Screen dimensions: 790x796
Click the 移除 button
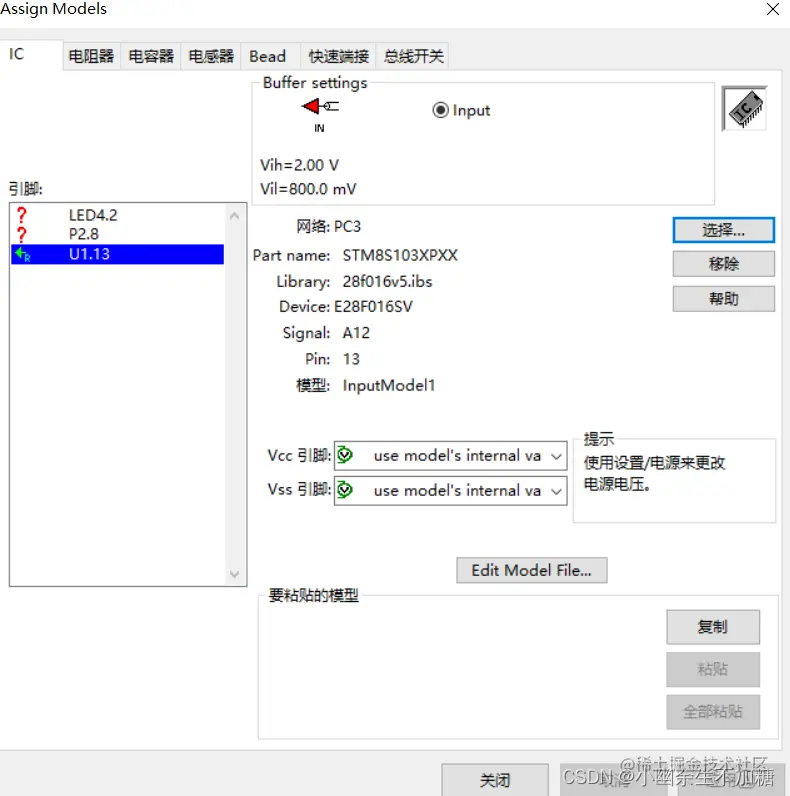[x=723, y=264]
